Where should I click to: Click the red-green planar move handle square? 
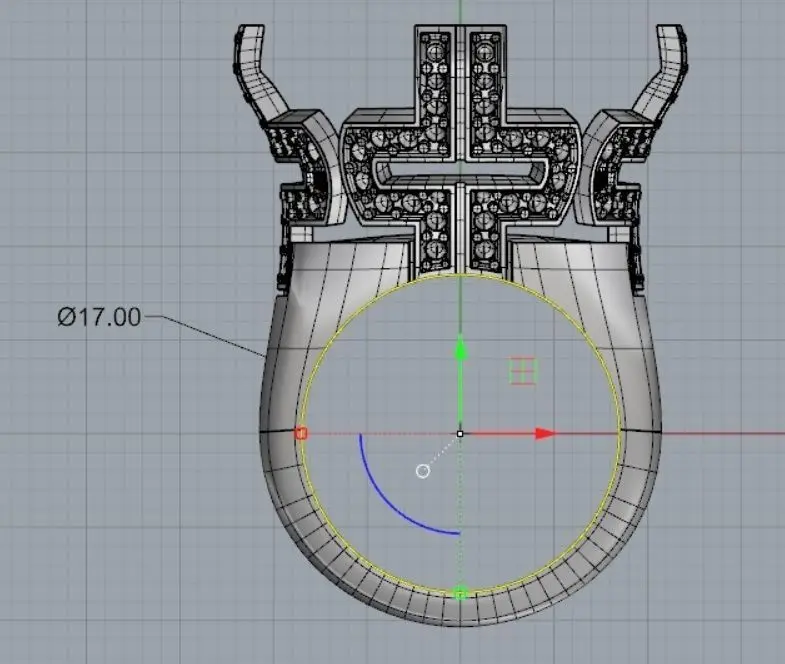(523, 371)
